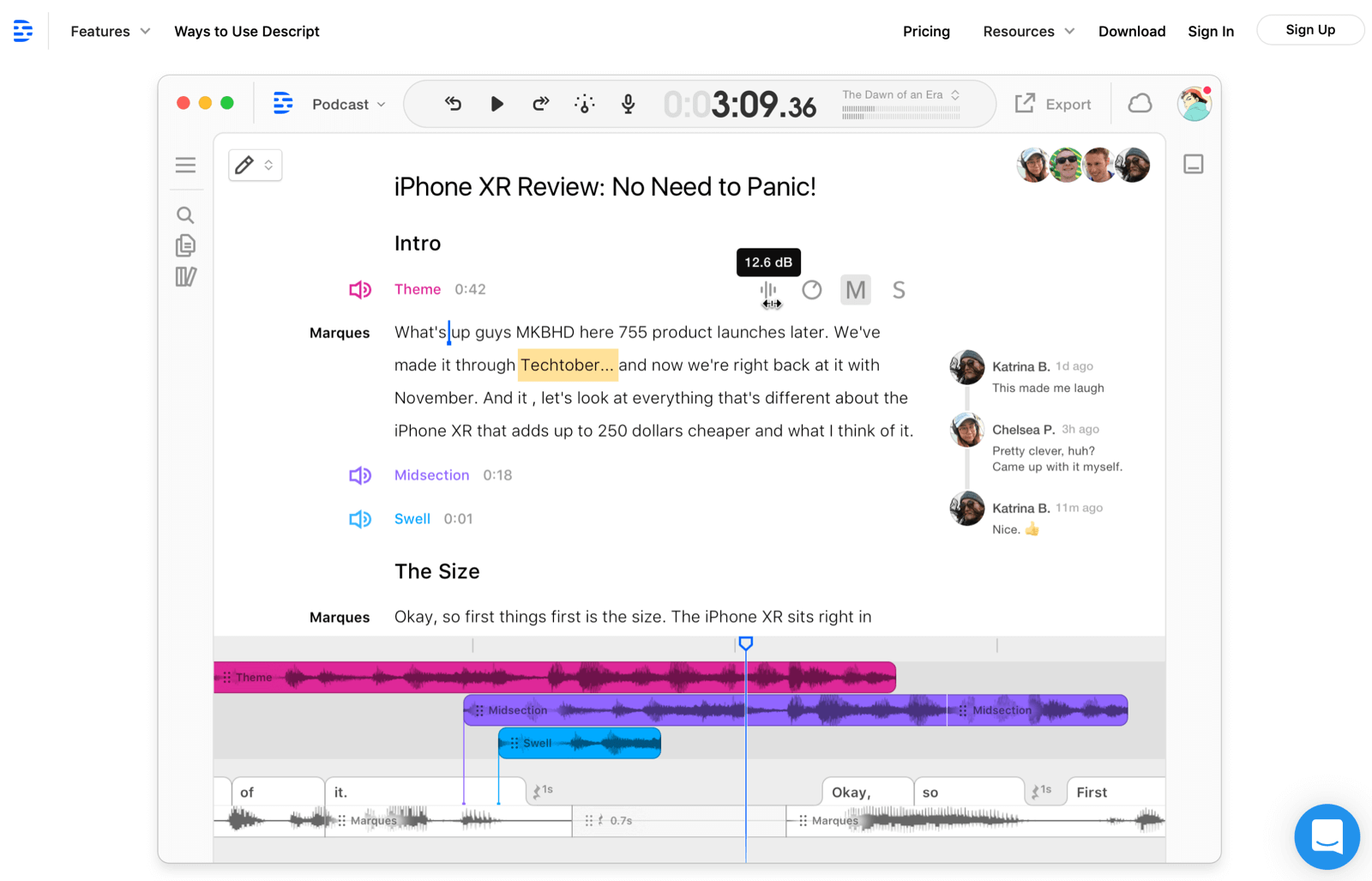
Task: Open the hamburger sidebar menu
Action: [x=185, y=165]
